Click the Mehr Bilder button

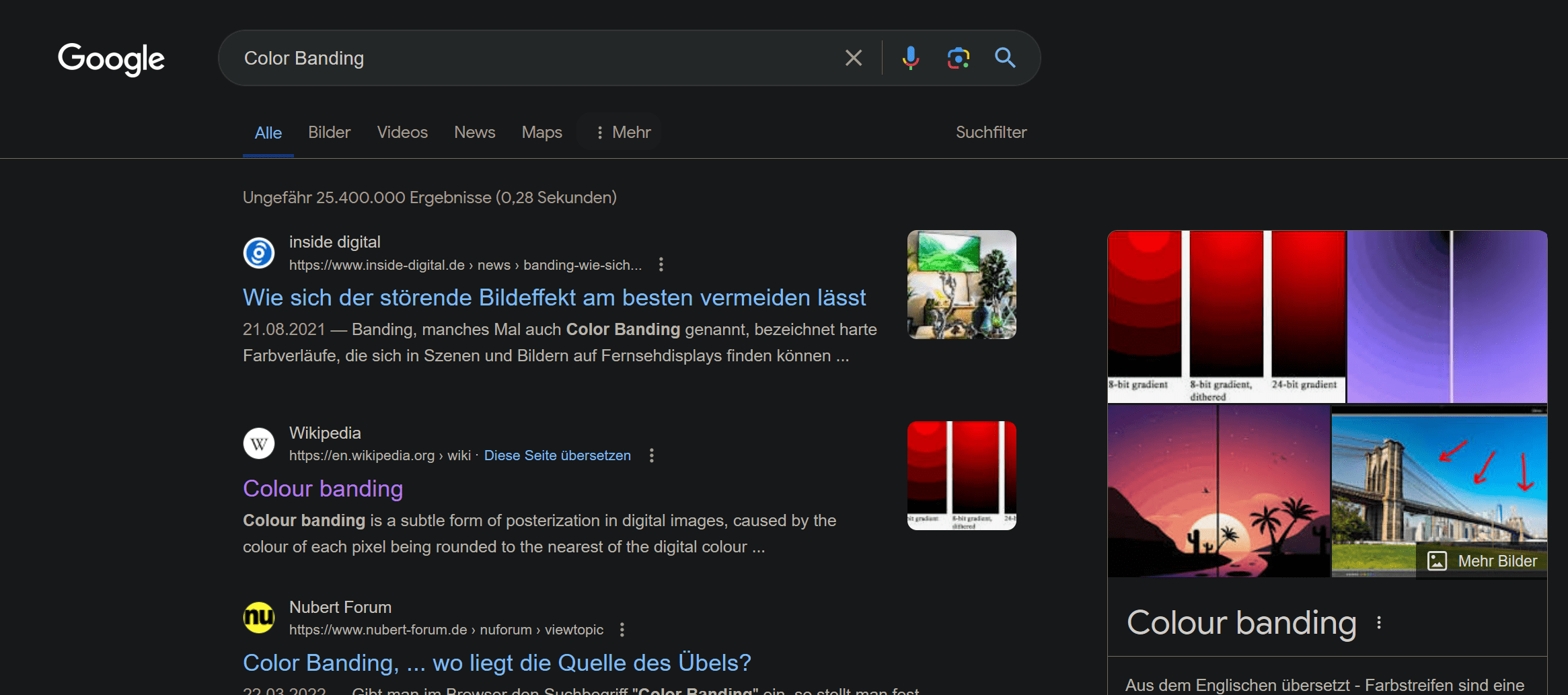pos(1482,561)
